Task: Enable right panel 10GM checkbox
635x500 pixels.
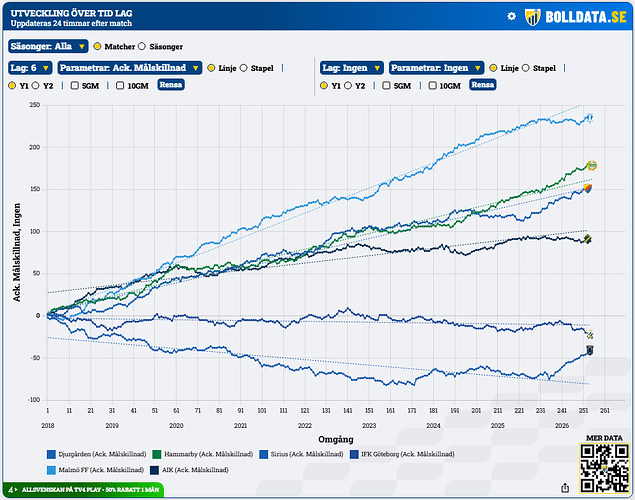Action: 433,85
